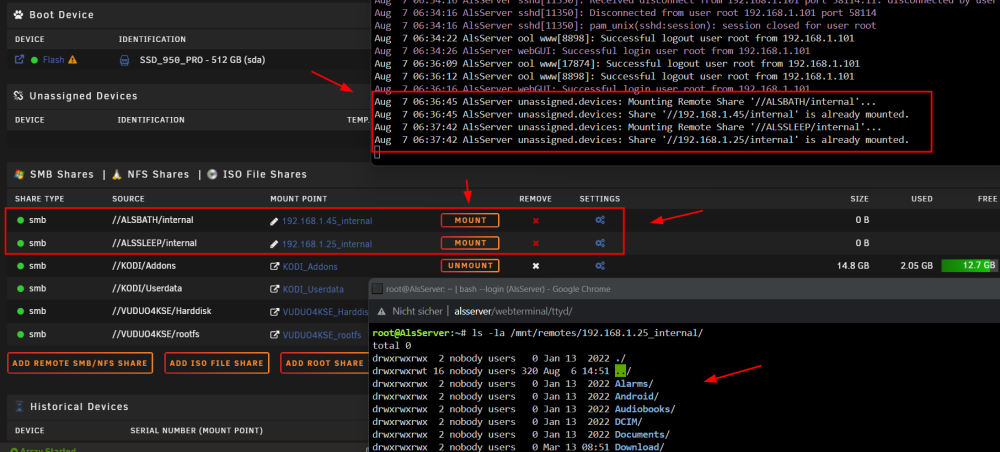Click the paw icon beside Boot Device
1000x452 pixels.
point(19,15)
